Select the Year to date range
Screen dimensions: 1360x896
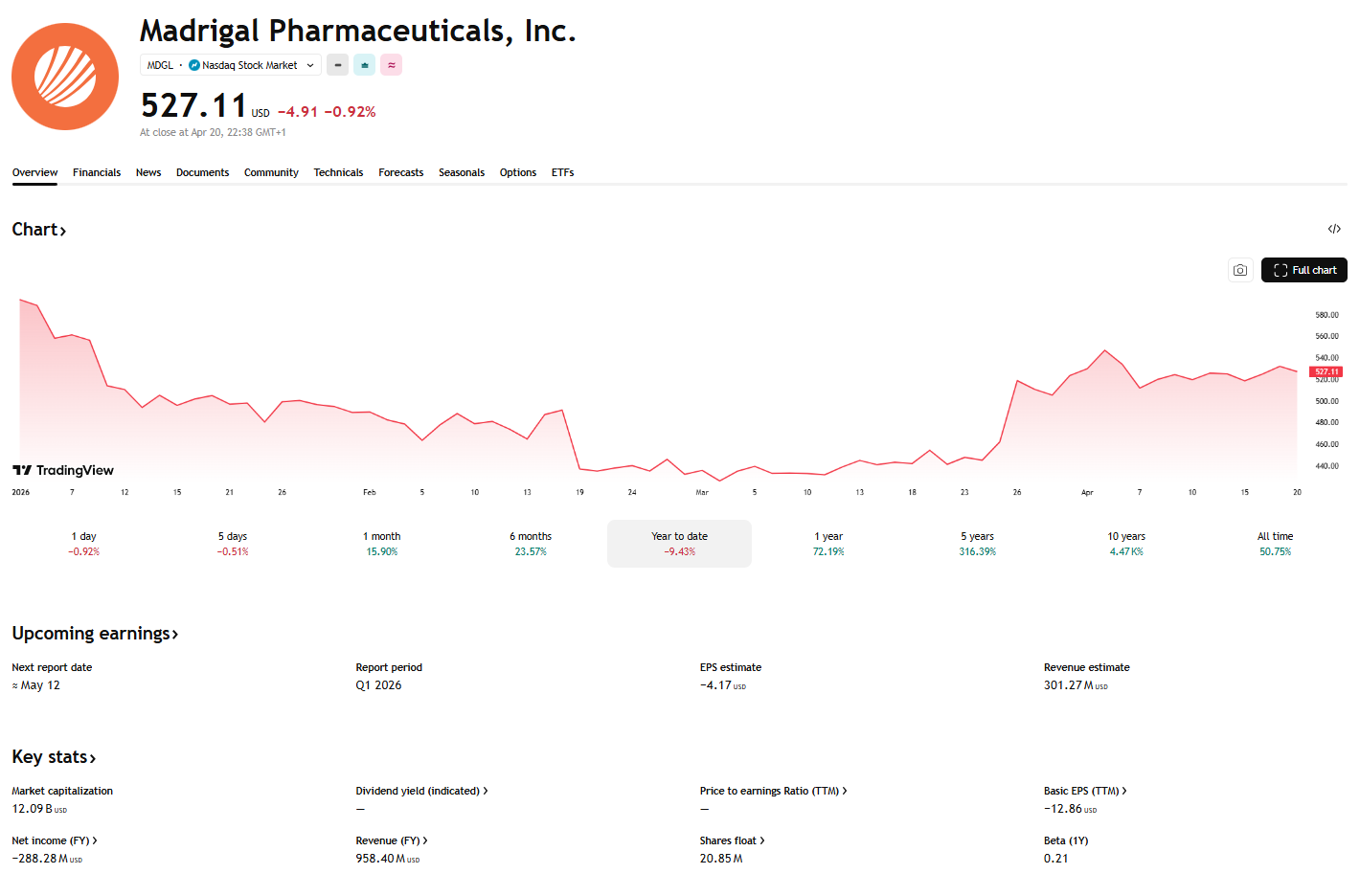click(679, 544)
